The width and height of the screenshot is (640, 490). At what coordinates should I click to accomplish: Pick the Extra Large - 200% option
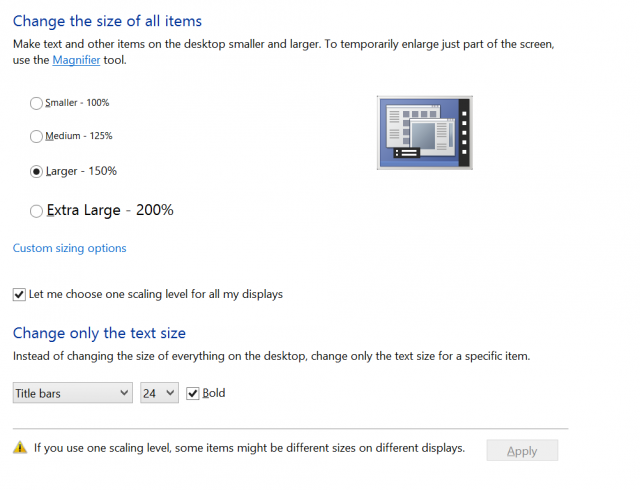pos(36,211)
